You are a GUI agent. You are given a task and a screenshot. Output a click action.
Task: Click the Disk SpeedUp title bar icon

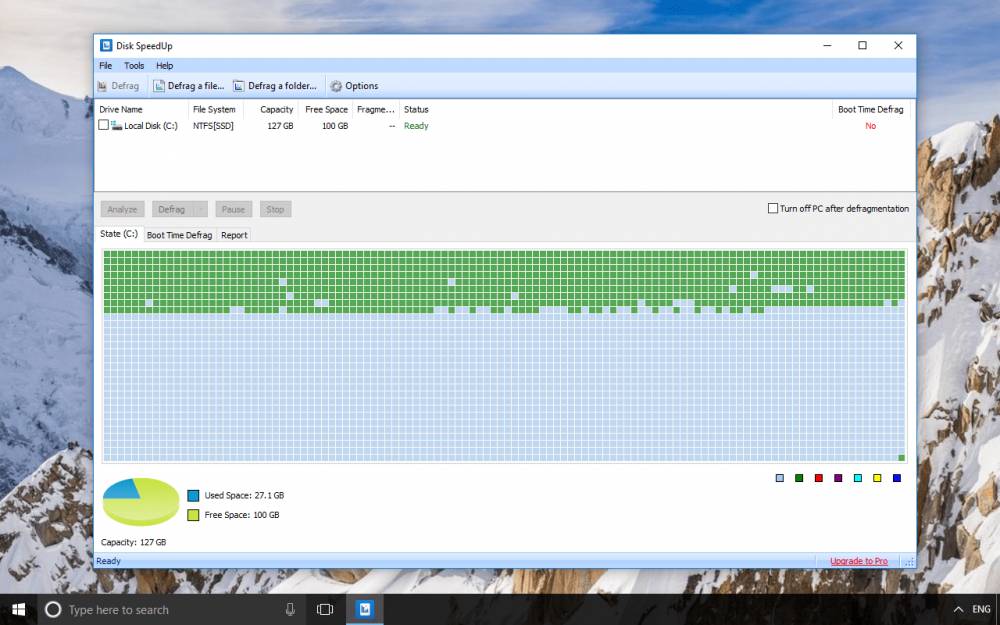pyautogui.click(x=106, y=45)
